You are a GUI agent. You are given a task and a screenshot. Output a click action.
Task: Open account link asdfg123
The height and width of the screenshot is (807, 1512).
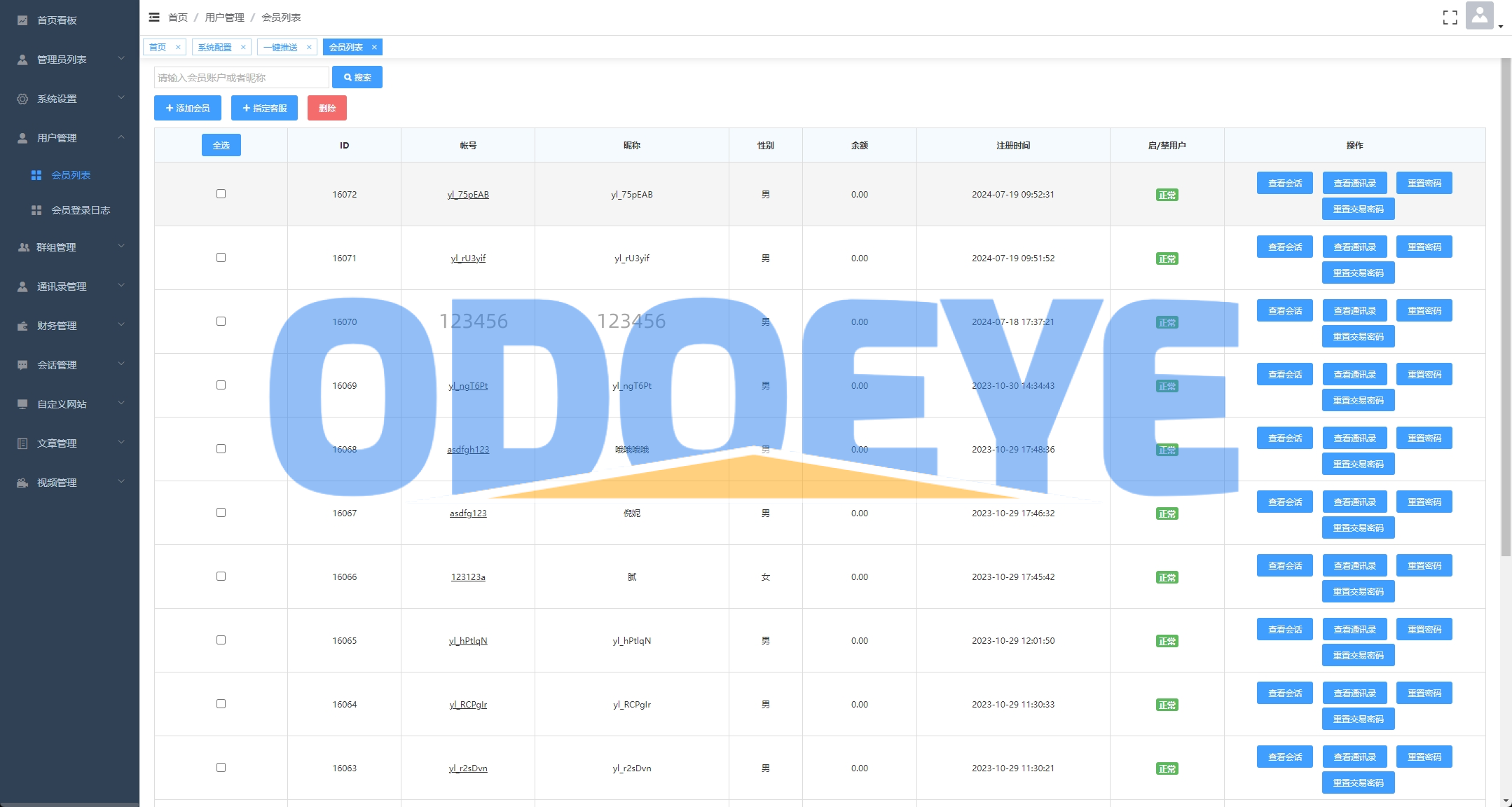(x=468, y=513)
